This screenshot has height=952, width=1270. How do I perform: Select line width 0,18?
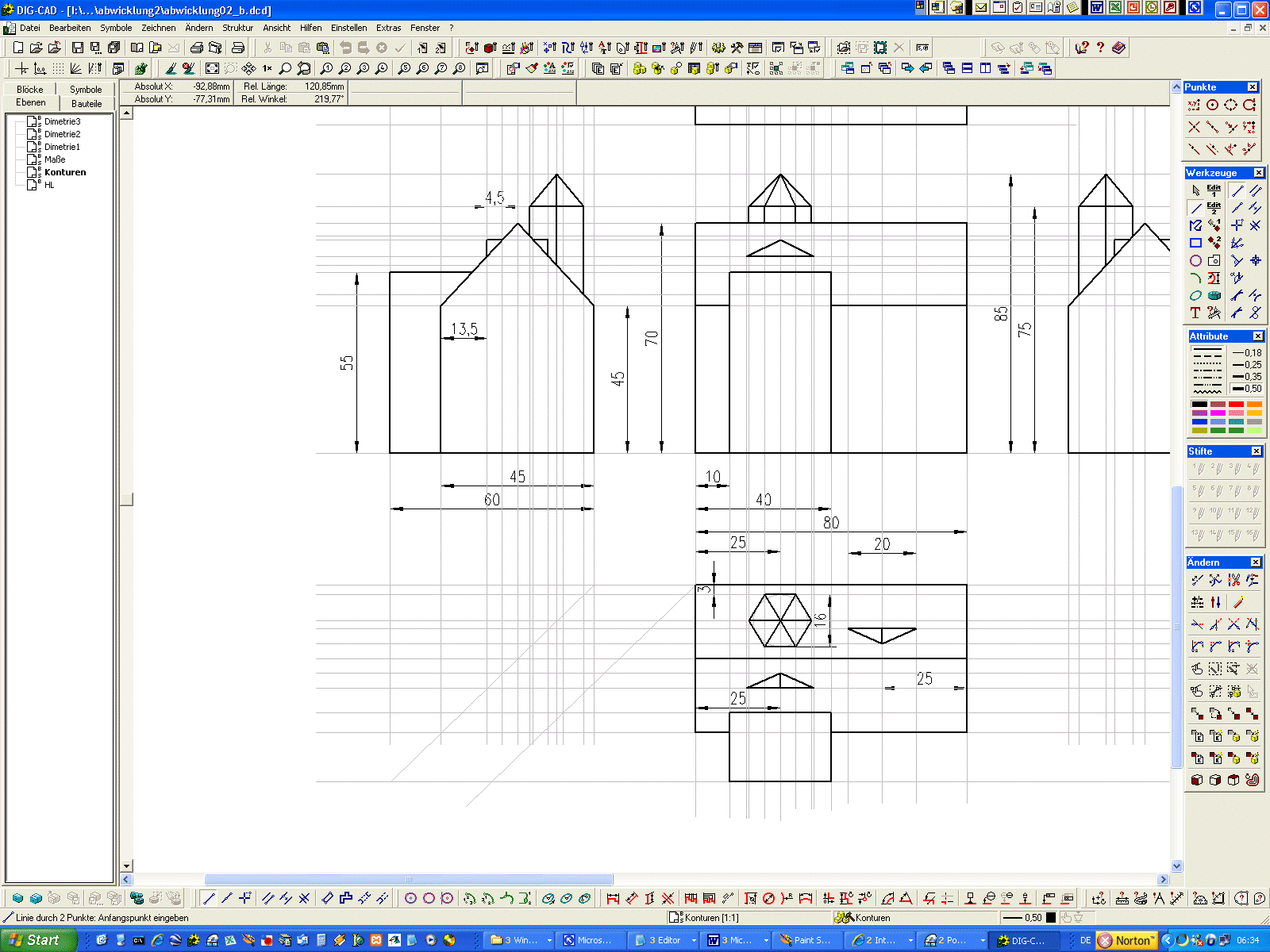1246,353
